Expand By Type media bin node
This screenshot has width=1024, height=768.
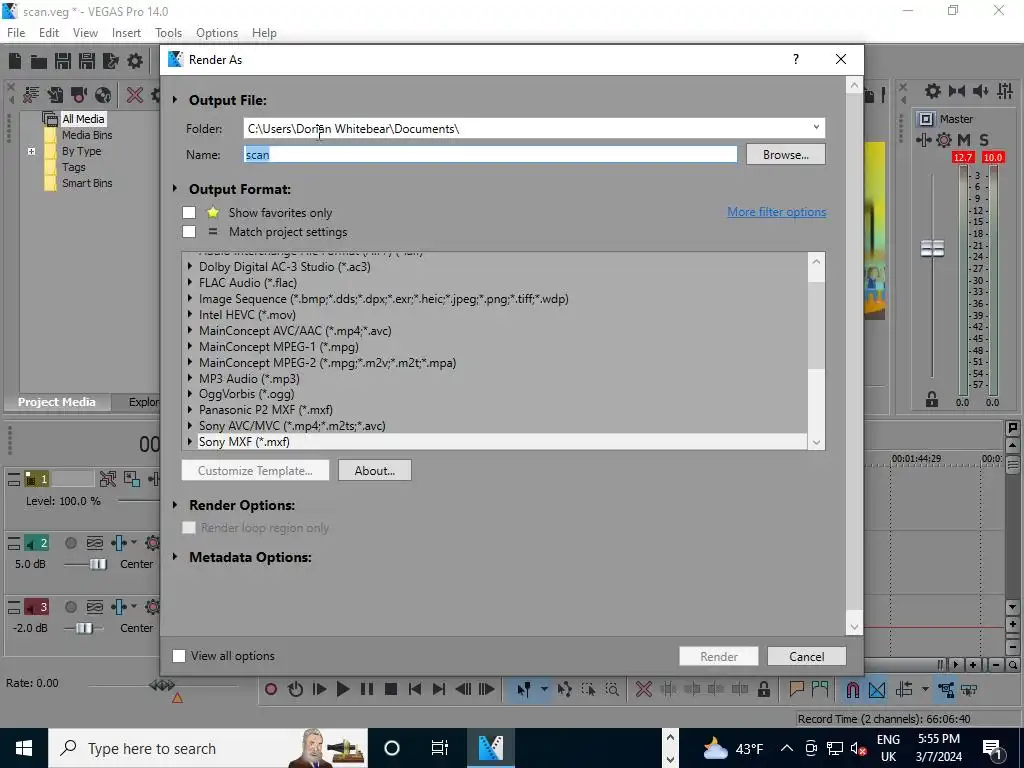click(x=31, y=151)
